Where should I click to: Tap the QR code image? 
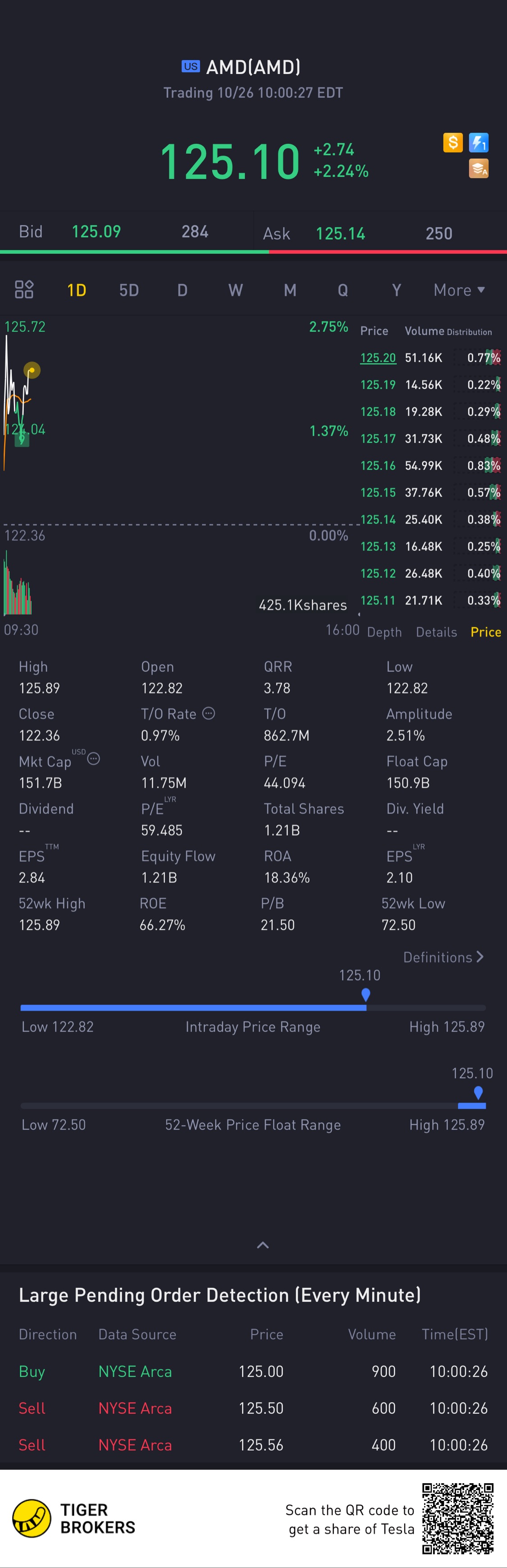click(458, 1518)
